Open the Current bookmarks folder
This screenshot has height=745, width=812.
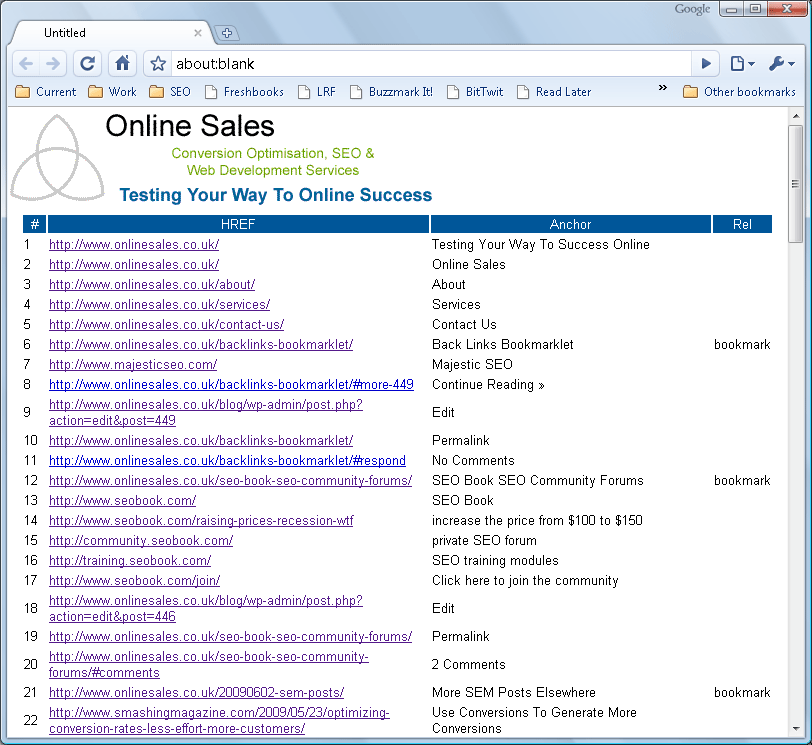point(46,92)
